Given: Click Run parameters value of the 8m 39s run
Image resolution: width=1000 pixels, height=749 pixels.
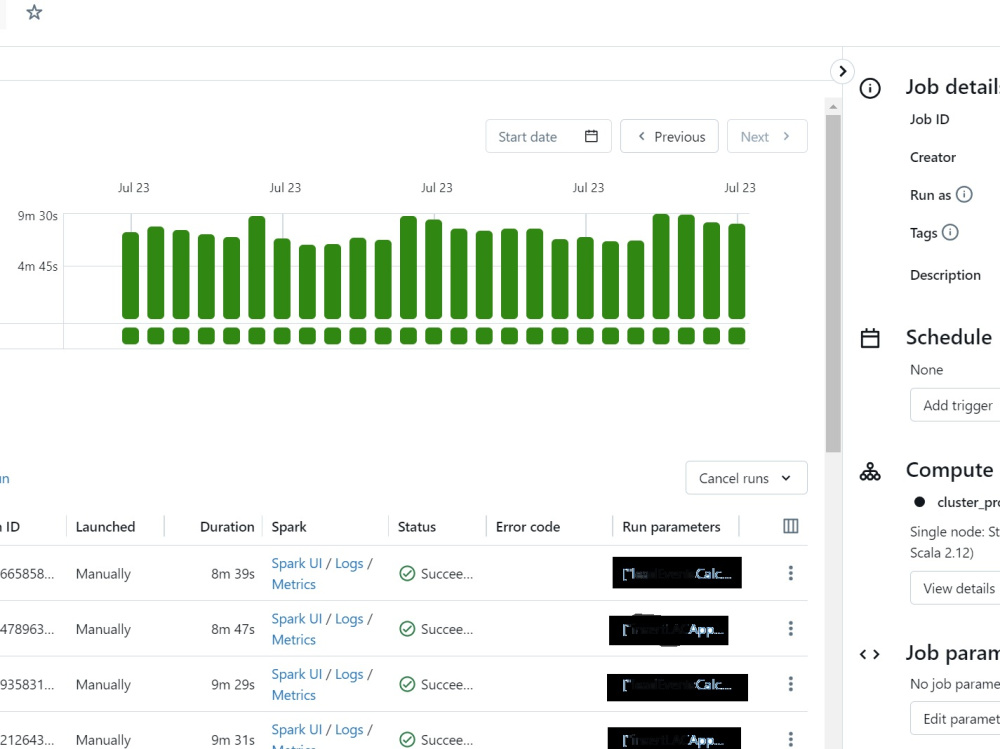Looking at the screenshot, I should pos(677,573).
